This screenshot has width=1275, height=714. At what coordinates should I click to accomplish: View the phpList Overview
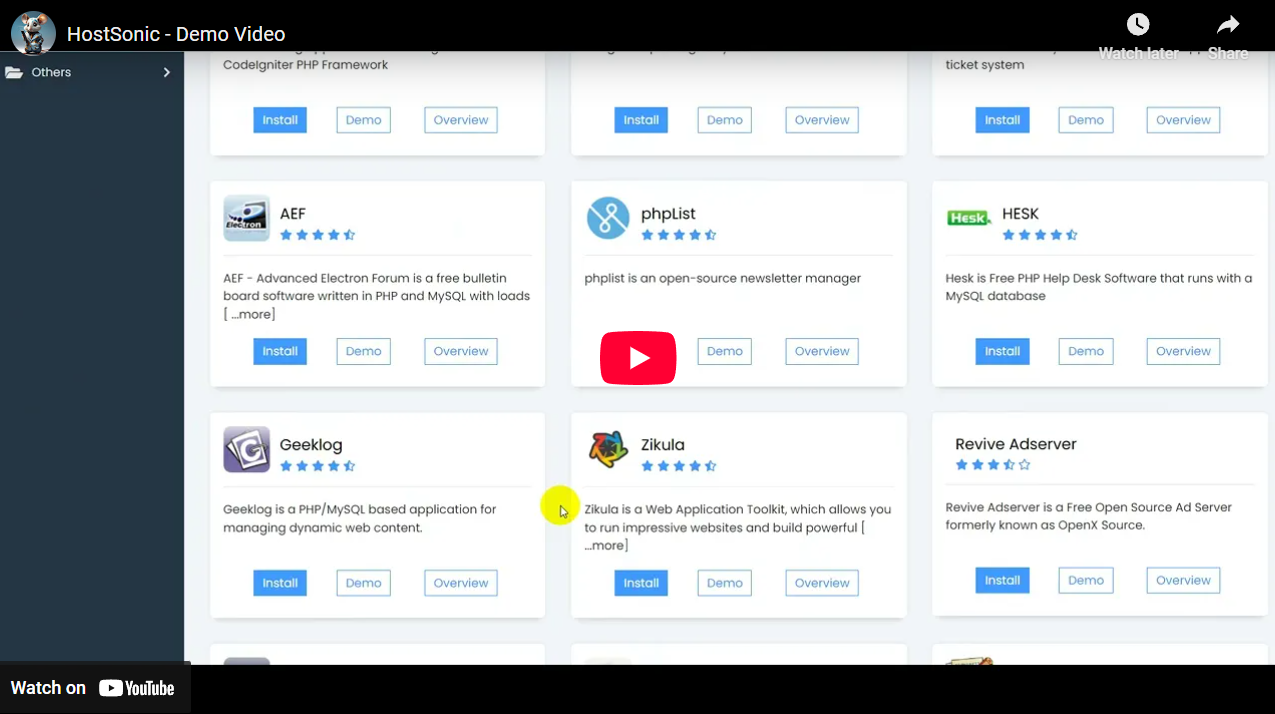coord(822,351)
